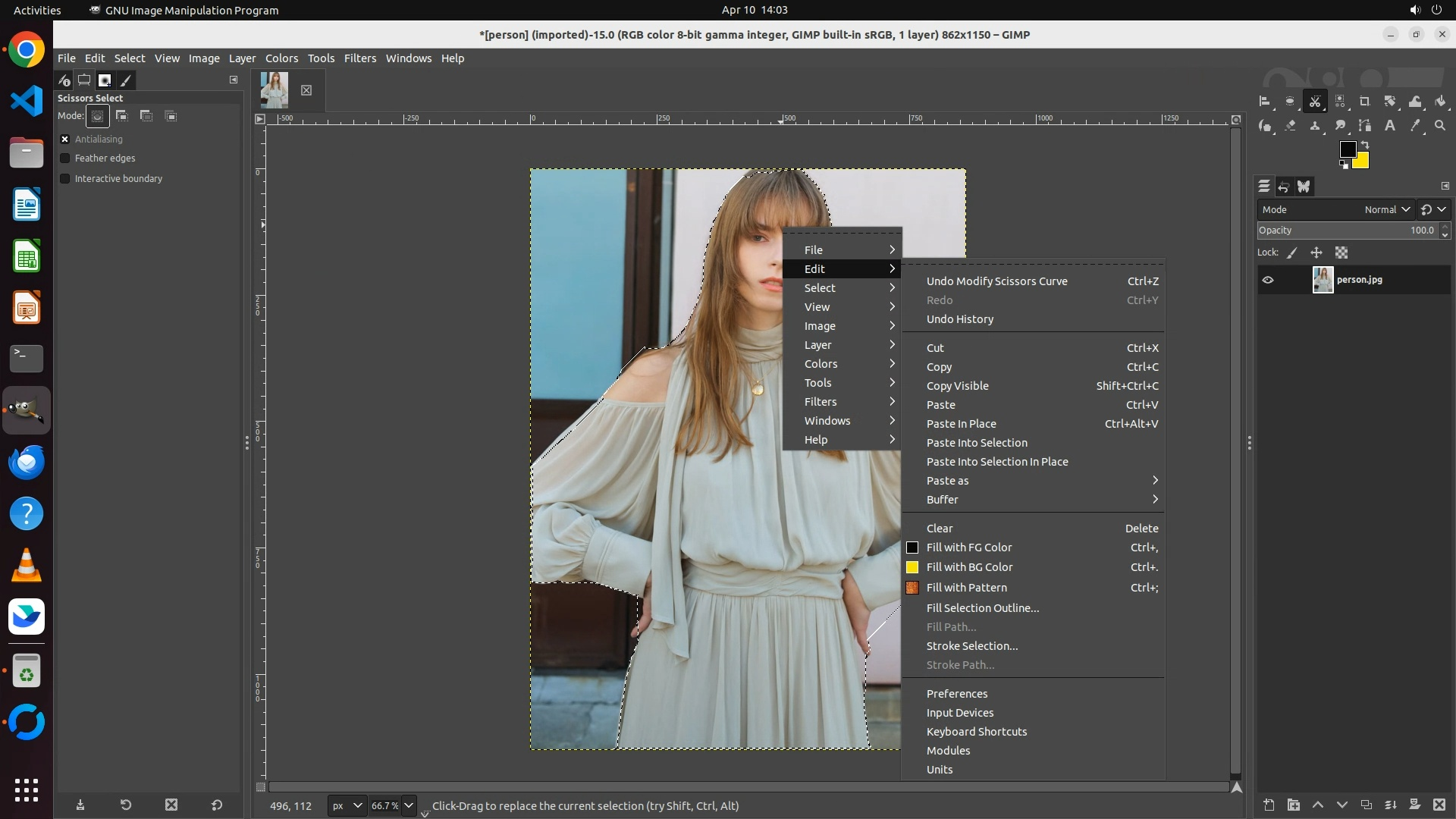Click the add layer mask icon
Screen dimensions: 1456x819
1414,805
